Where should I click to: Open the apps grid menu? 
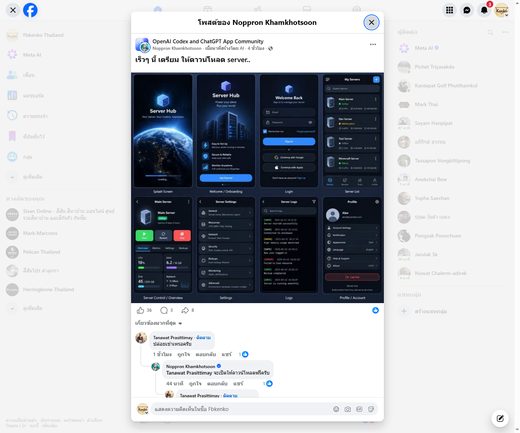click(449, 10)
